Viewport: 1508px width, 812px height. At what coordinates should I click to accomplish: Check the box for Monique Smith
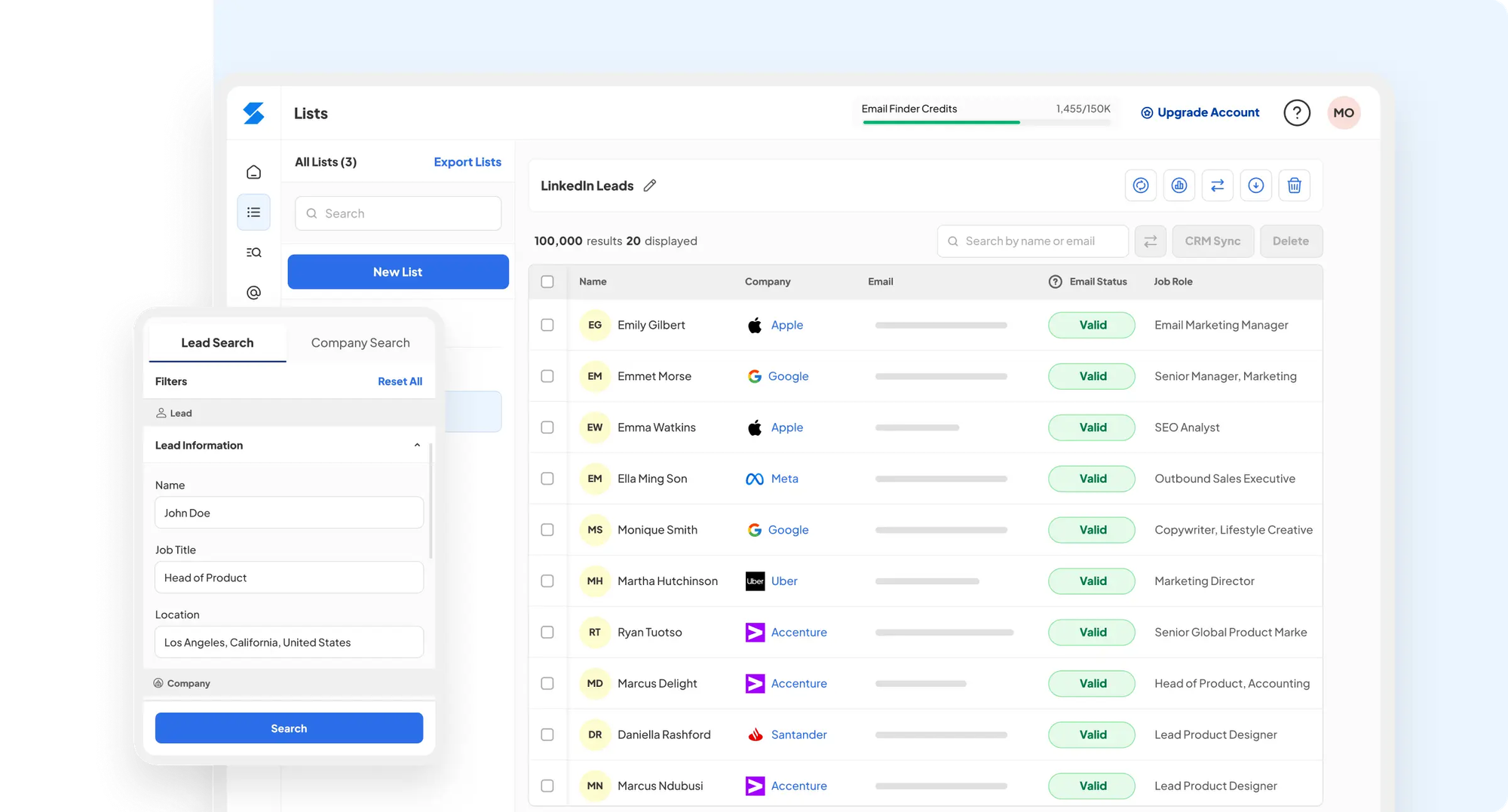click(547, 530)
